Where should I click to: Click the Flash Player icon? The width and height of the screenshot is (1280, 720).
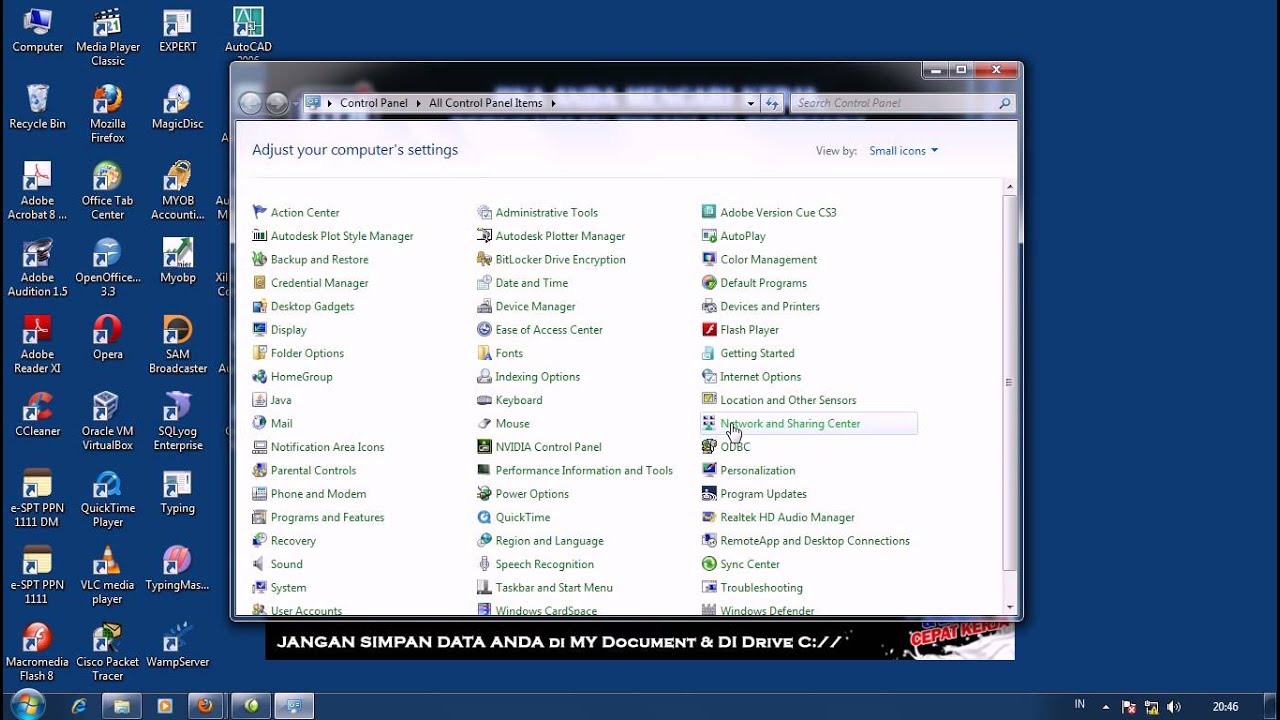(709, 330)
